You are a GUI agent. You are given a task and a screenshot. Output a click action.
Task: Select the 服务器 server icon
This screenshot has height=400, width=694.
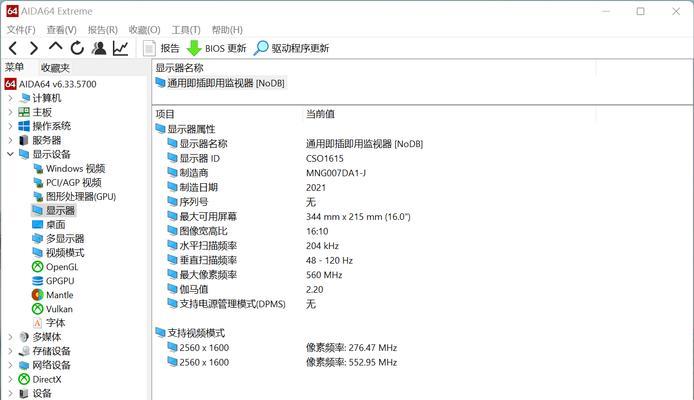(x=24, y=140)
